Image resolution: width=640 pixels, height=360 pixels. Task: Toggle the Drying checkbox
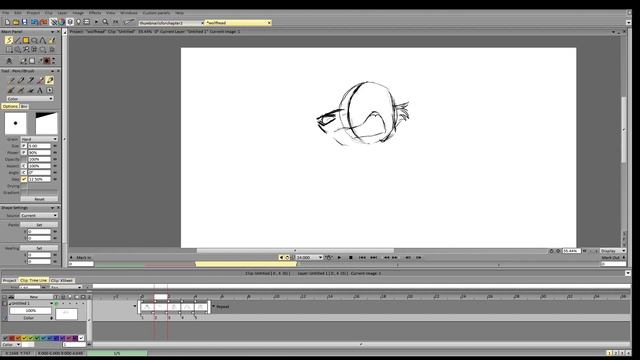click(24, 186)
